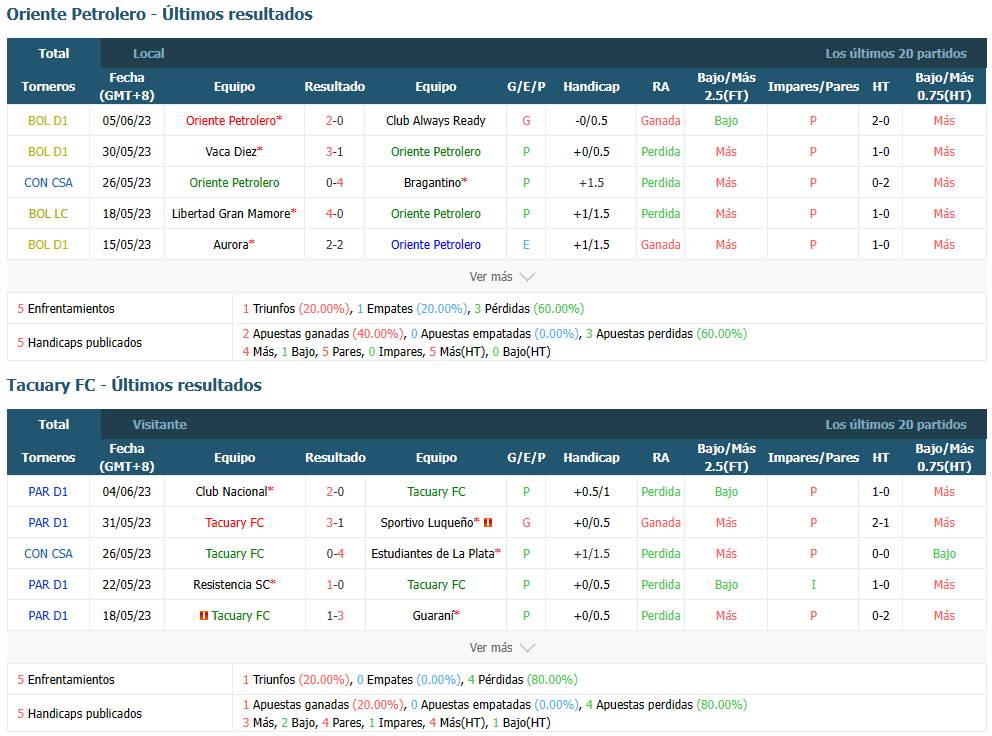Click 'Ganada' in Aurora row
The image size is (992, 736).
pyautogui.click(x=660, y=244)
